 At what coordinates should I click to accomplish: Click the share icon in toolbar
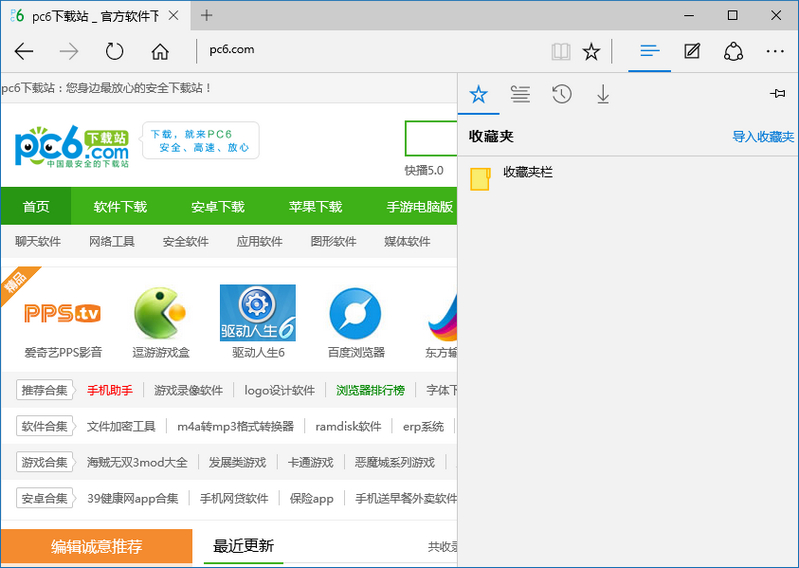(x=733, y=51)
